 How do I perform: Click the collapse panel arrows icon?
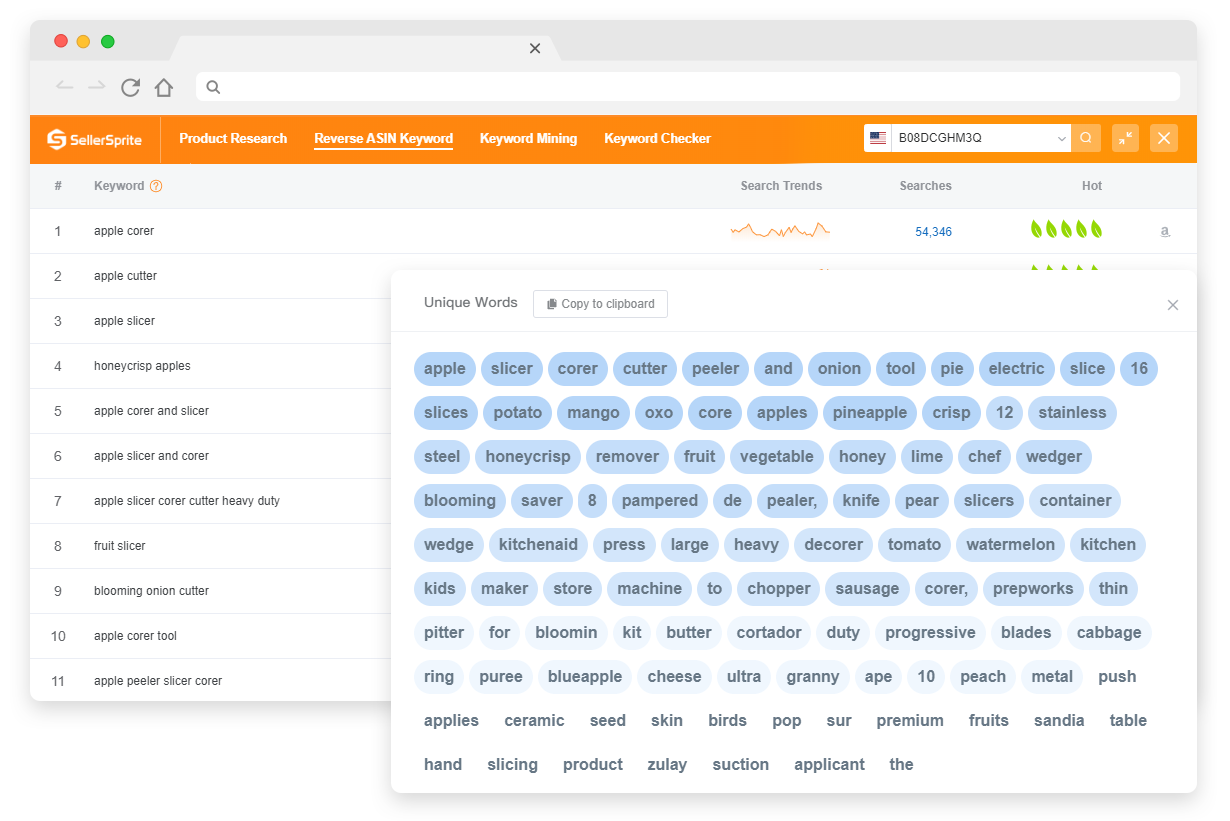[1125, 138]
